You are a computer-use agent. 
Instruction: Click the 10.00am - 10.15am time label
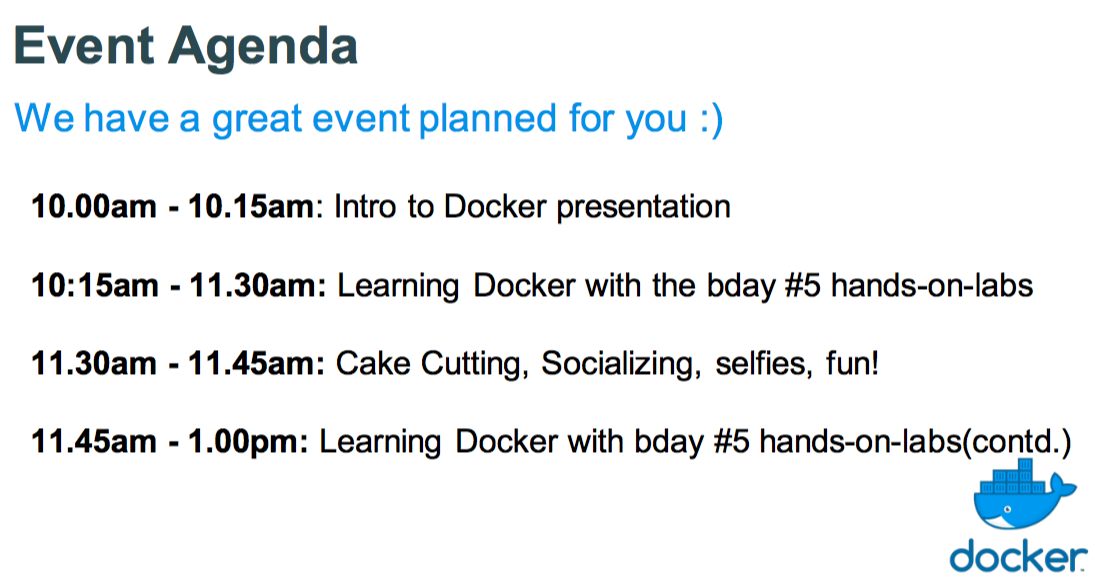(172, 207)
